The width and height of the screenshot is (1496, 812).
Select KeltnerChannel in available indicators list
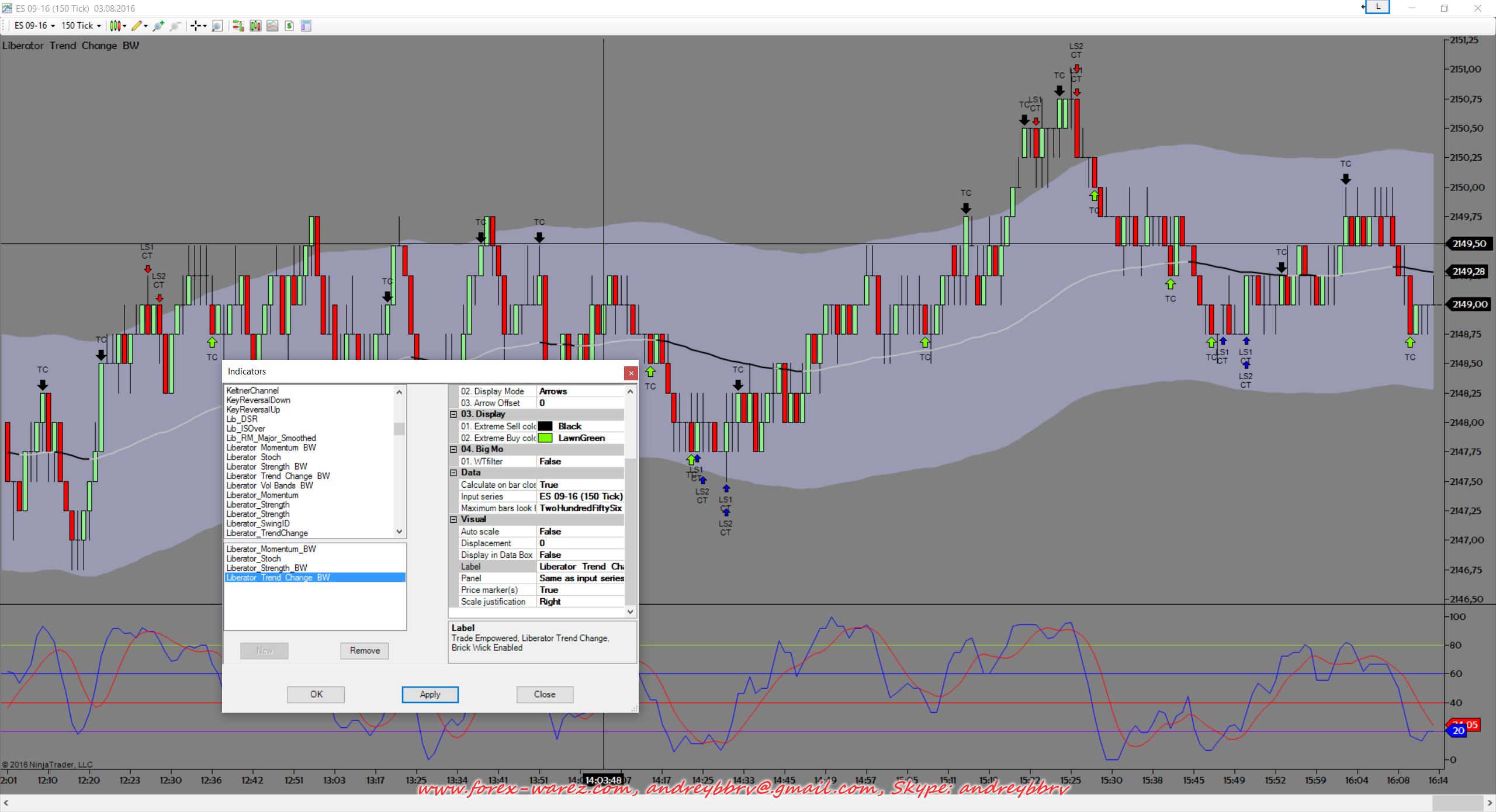[252, 390]
